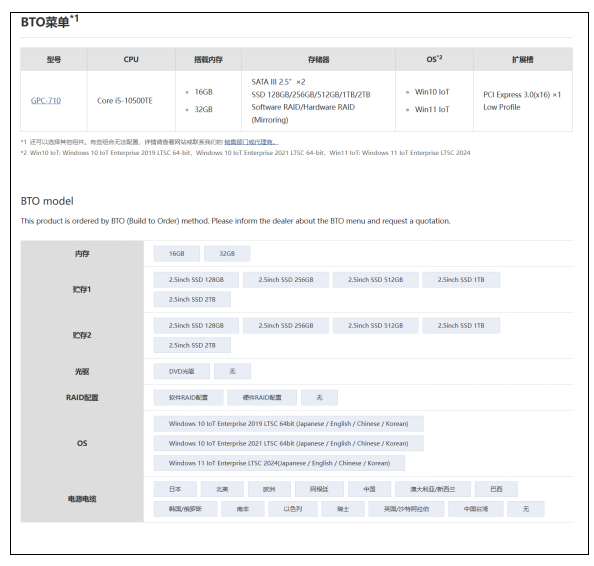Choose the 澳大利亚/新西兰 power cable
Image resolution: width=594 pixels, height=566 pixels.
tap(433, 489)
